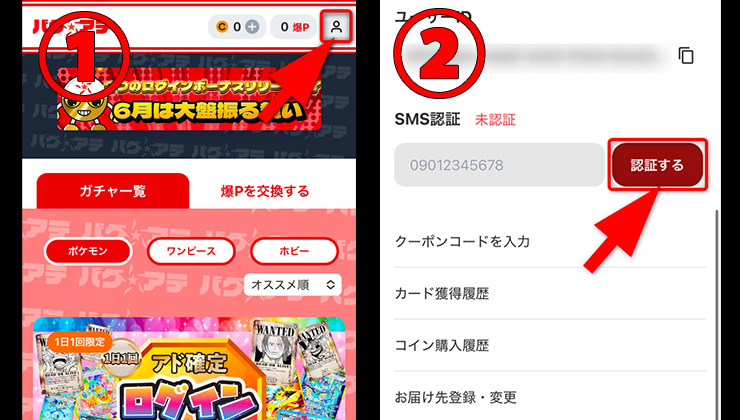Screen dimensions: 740x420
Task: Tap the plus icon to add coins
Action: click(253, 27)
